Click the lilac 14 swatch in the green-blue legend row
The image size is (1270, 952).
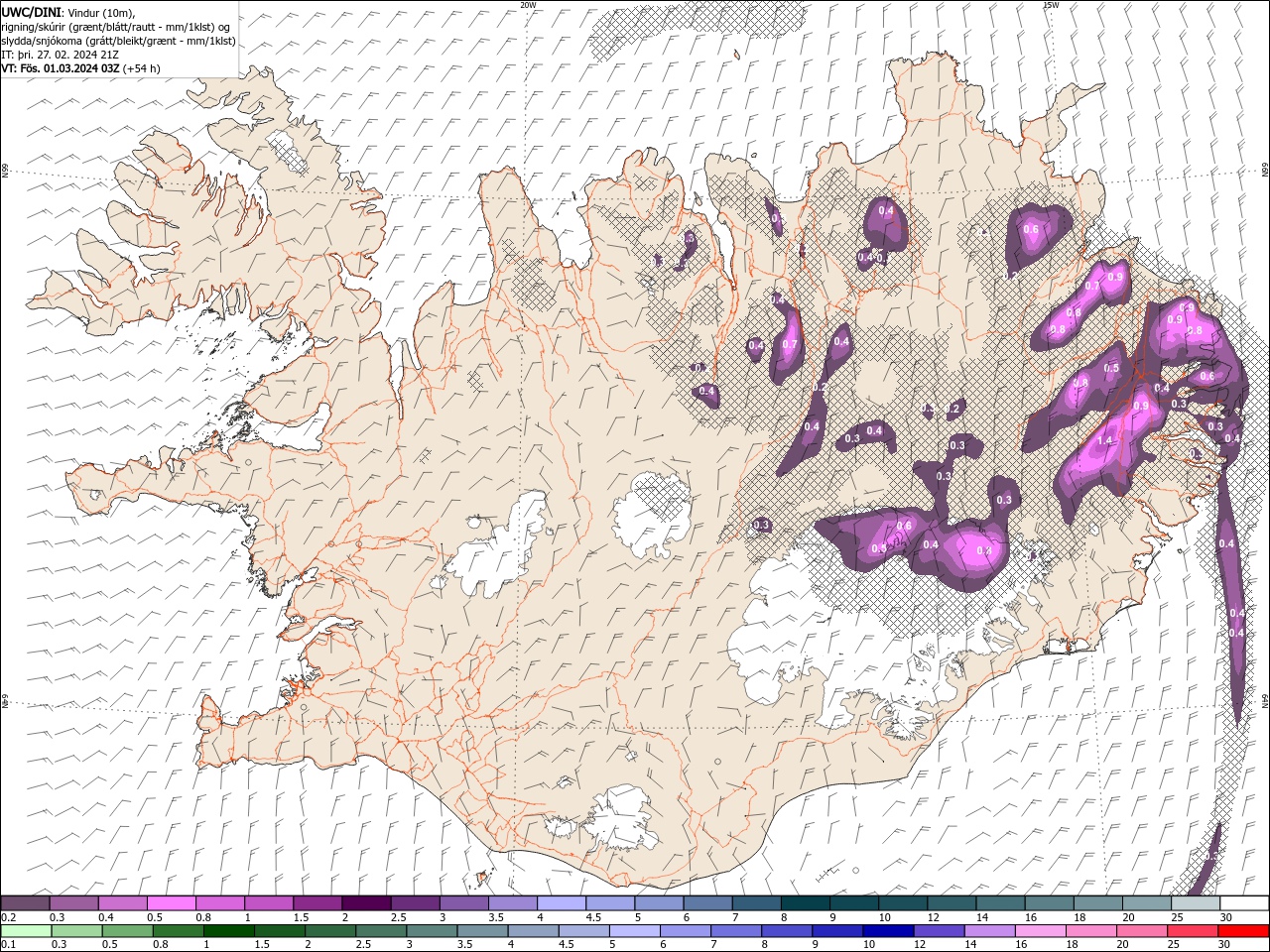coord(989,931)
